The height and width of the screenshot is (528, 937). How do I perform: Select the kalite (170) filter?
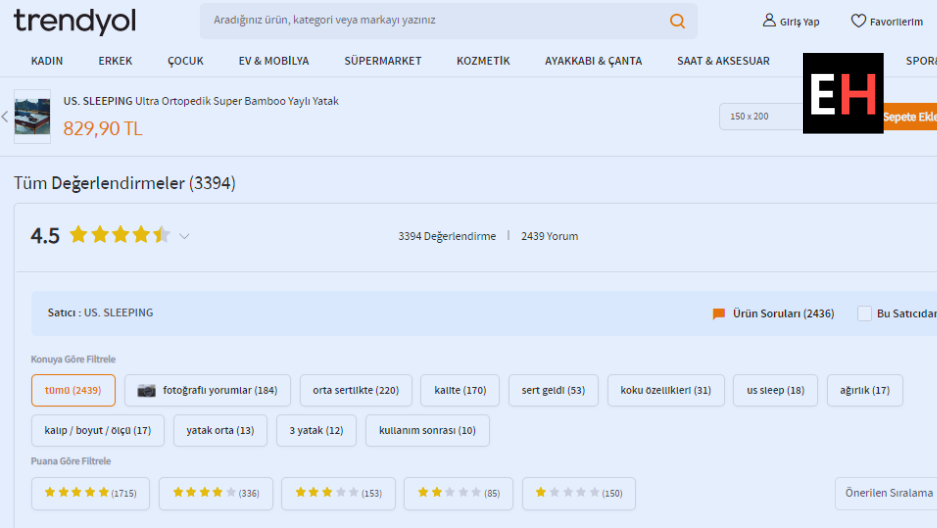pyautogui.click(x=460, y=391)
